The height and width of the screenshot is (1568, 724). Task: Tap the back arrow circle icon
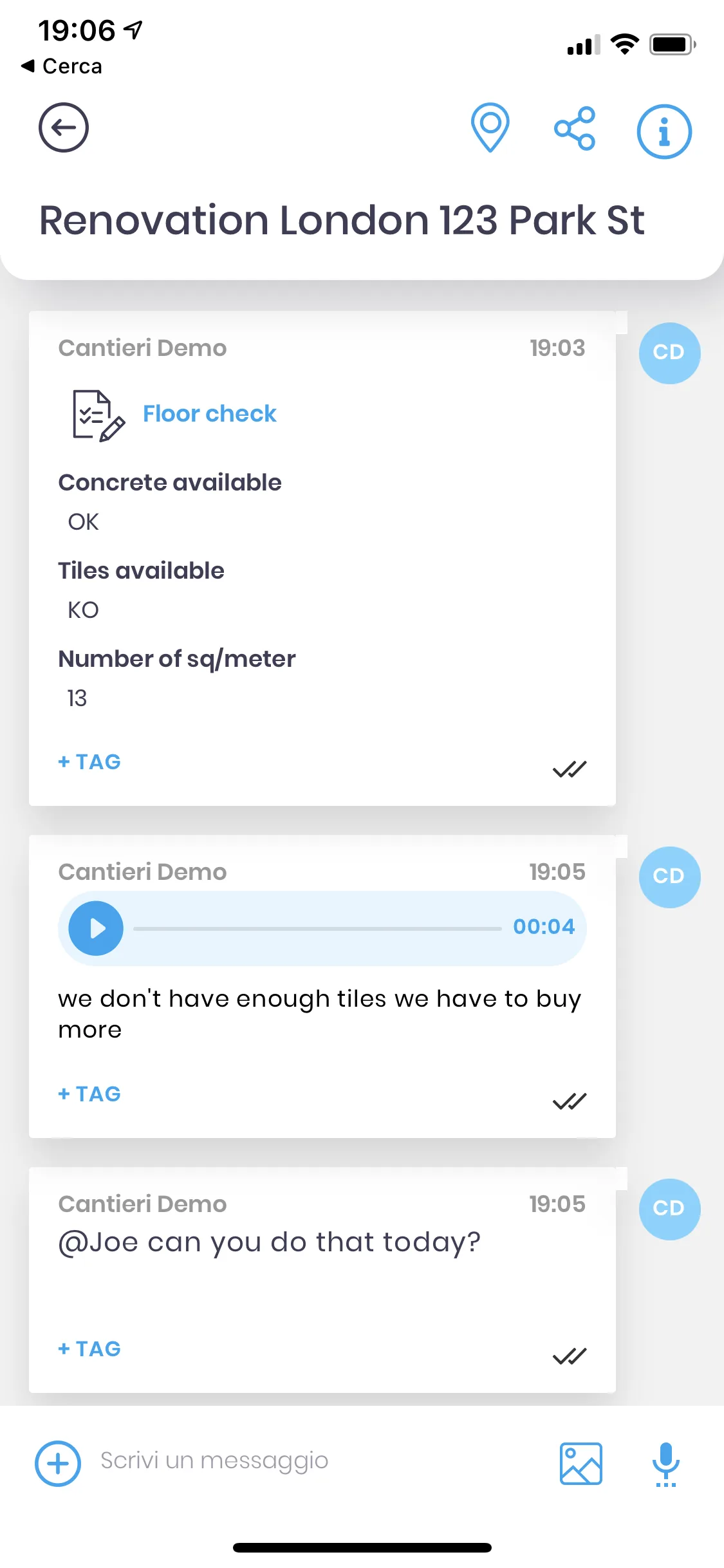63,127
